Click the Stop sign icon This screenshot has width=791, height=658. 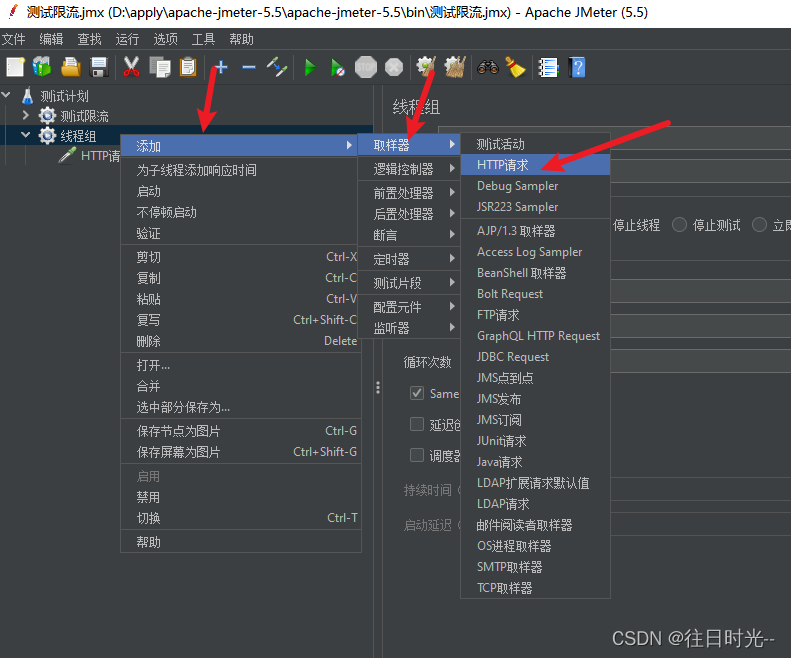click(366, 67)
